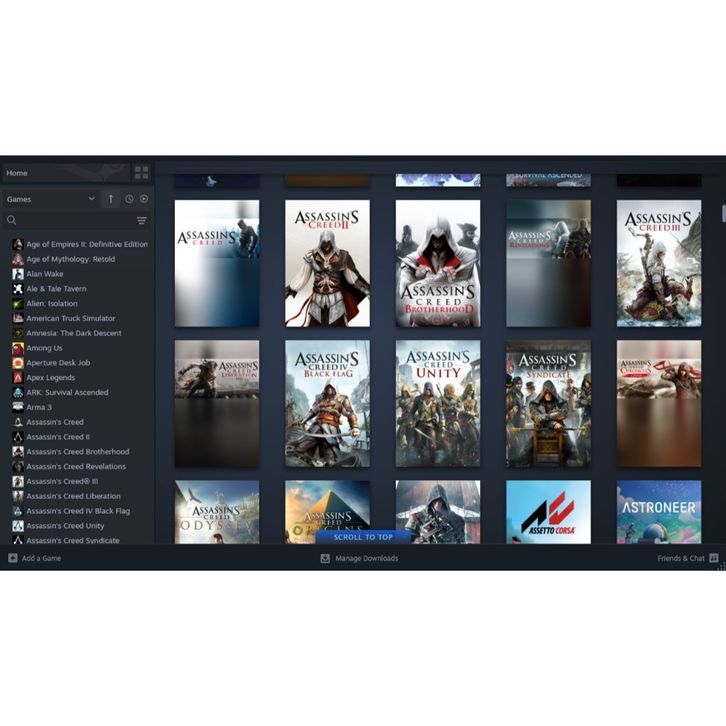726x726 pixels.
Task: Open the Assassin's Creed III cover tile
Action: [659, 263]
